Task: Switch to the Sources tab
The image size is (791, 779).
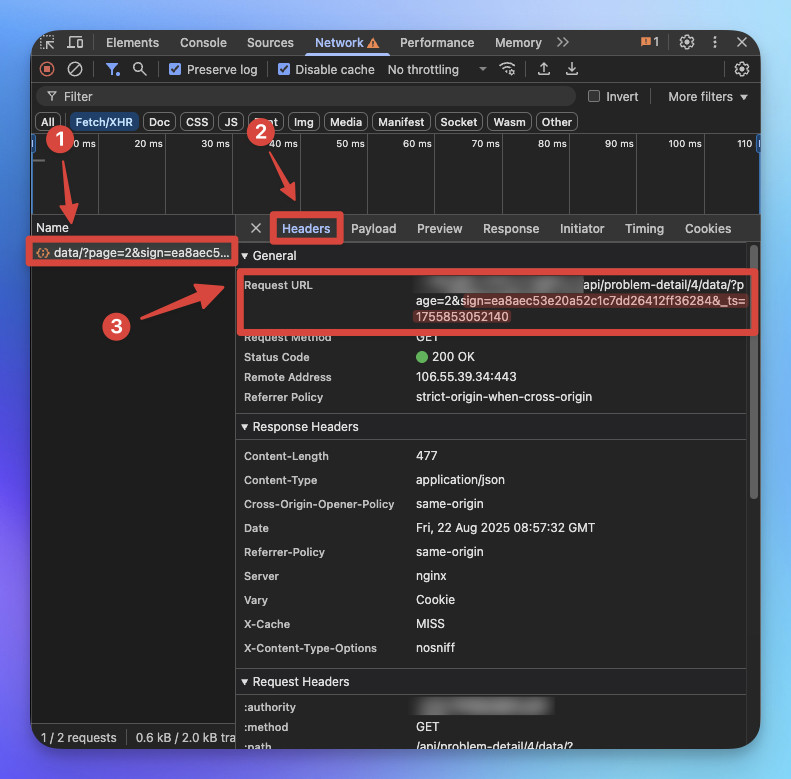Action: point(270,42)
